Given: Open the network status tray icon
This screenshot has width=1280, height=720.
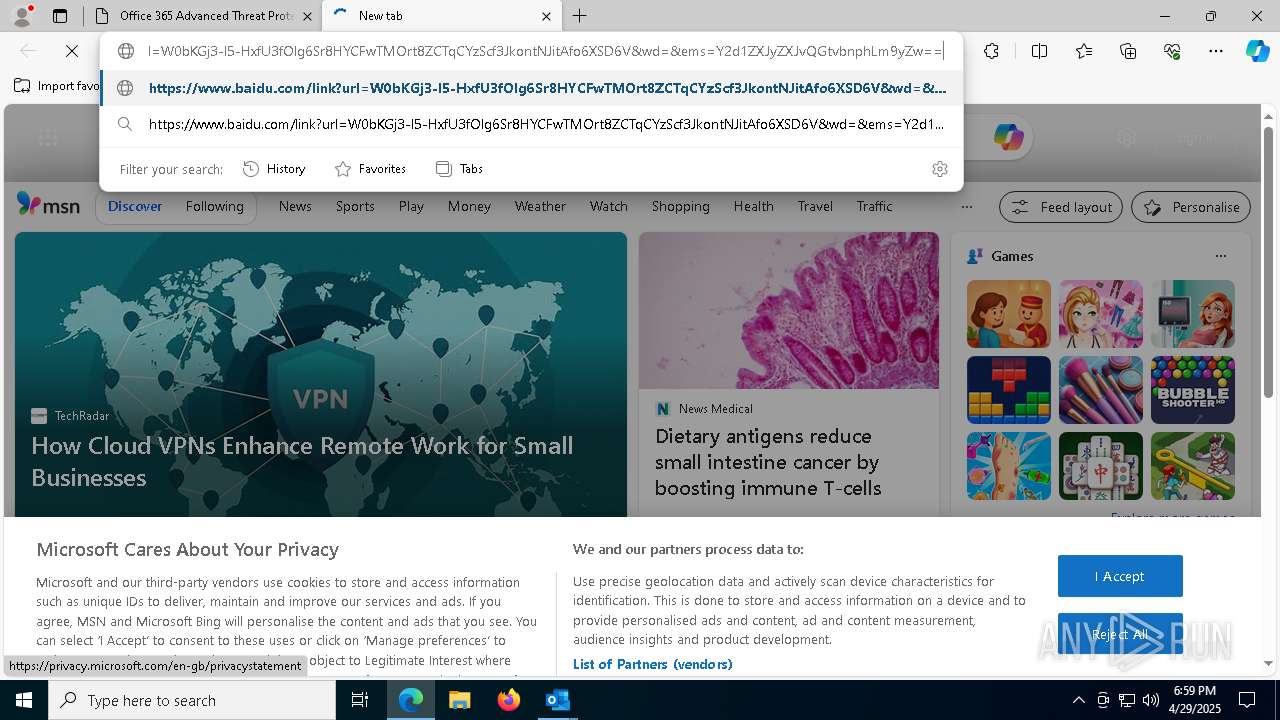Looking at the screenshot, I should 1127,700.
